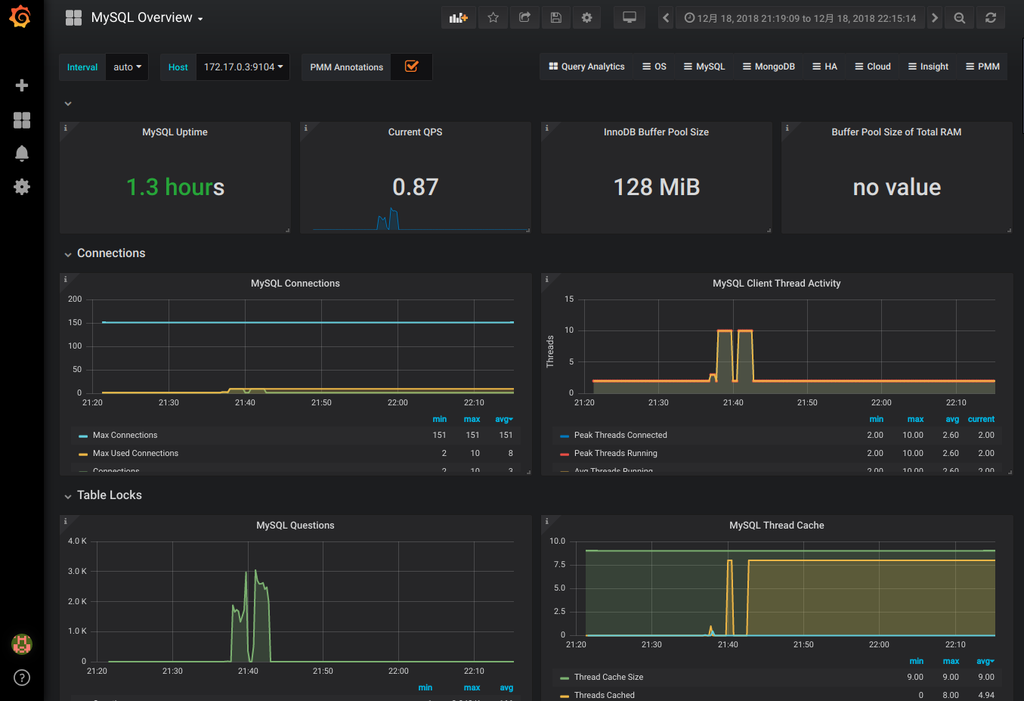The width and height of the screenshot is (1024, 701).
Task: Collapse the Table Locks row
Action: coord(103,495)
